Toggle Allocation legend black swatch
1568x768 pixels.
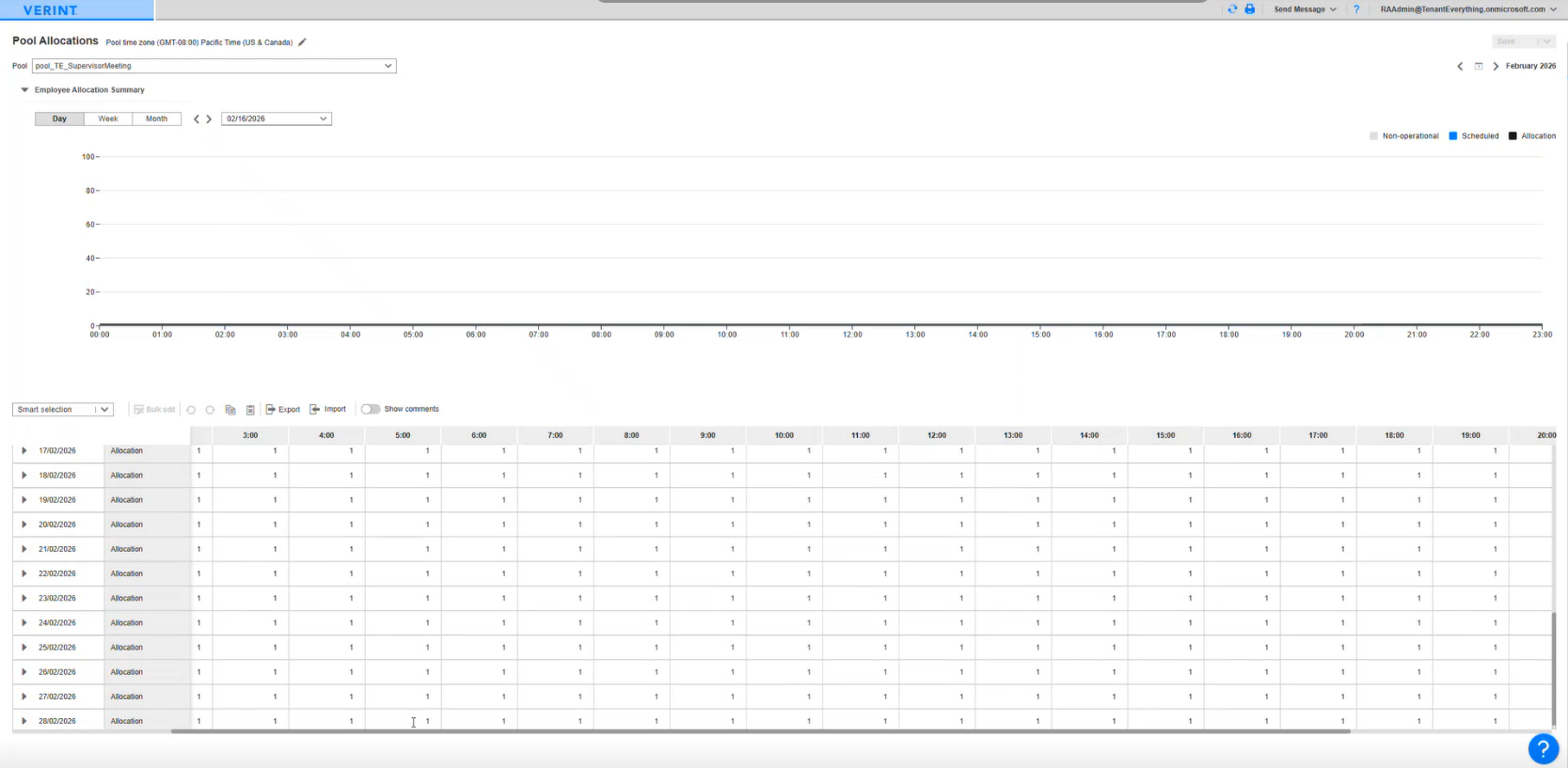[x=1513, y=136]
